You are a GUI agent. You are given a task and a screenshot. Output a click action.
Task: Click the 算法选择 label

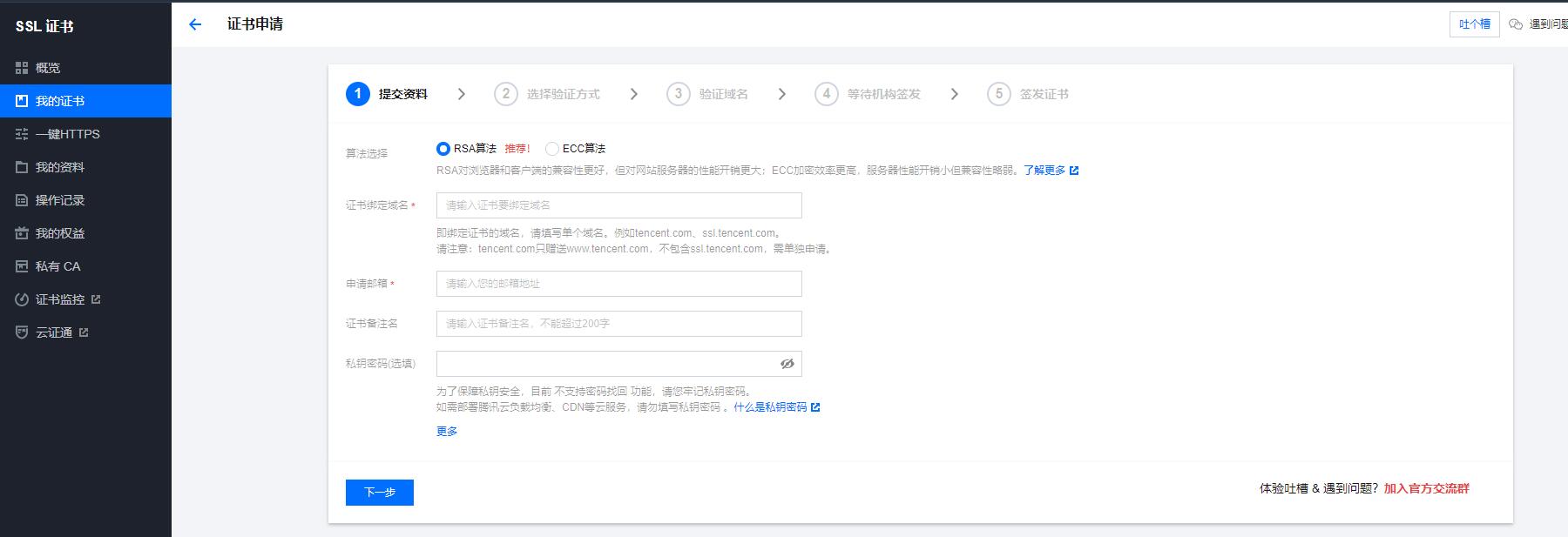[367, 153]
